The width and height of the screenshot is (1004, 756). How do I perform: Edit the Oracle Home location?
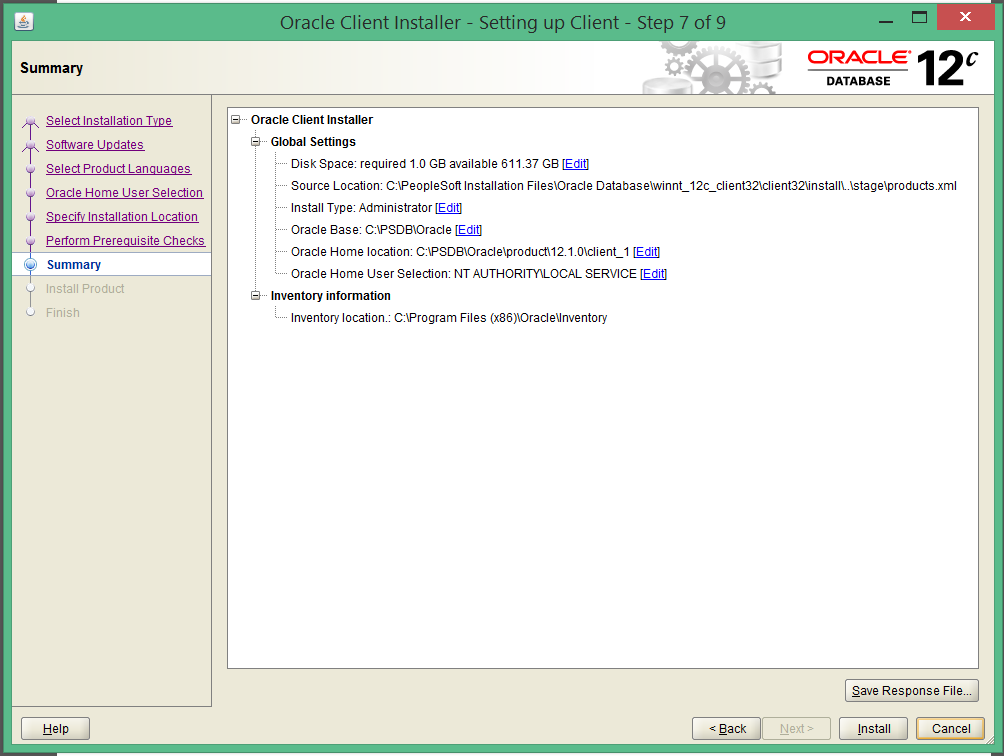646,252
